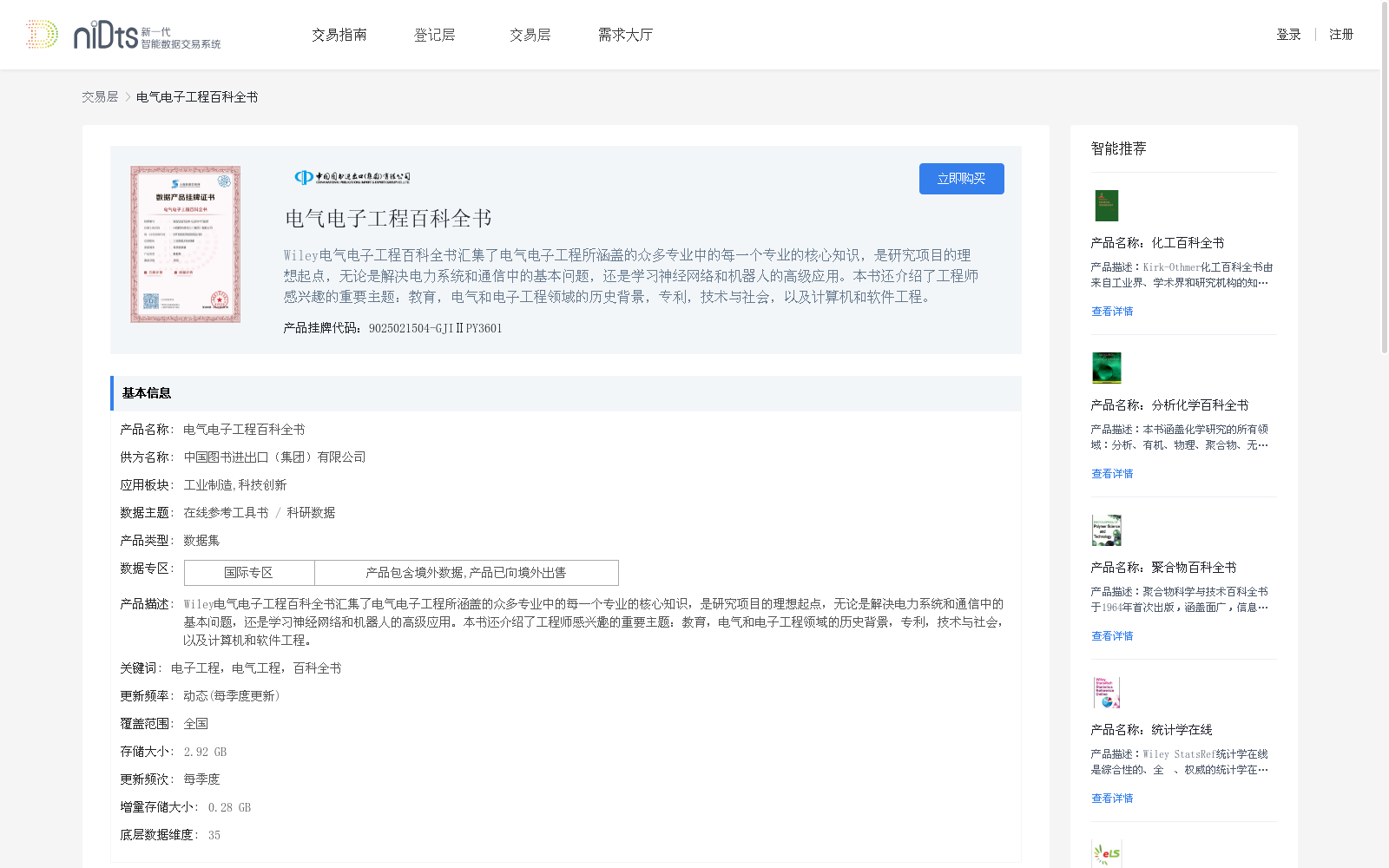Viewport: 1389px width, 868px height.
Task: Open the 交易指南 menu
Action: click(339, 35)
